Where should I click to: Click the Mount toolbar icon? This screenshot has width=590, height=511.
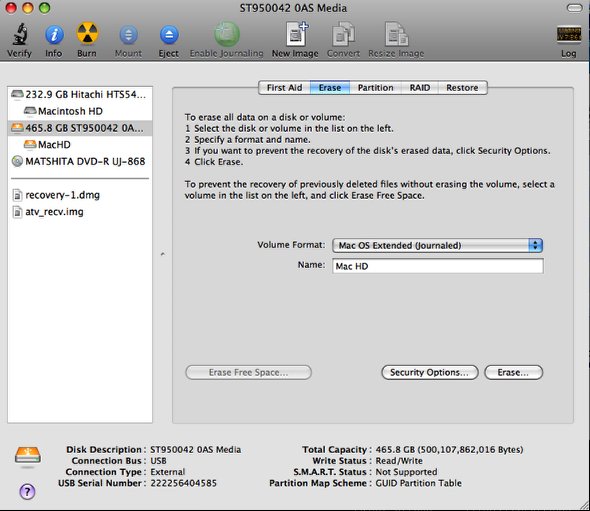[x=128, y=35]
